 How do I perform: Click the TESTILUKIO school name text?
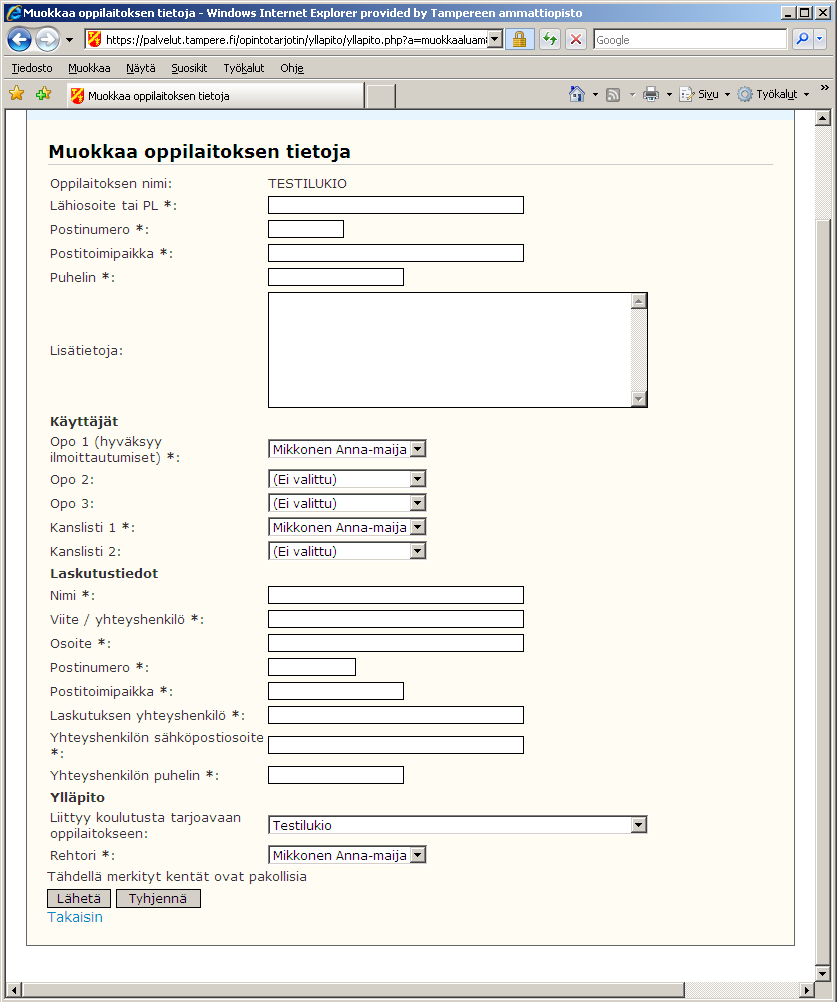307,183
